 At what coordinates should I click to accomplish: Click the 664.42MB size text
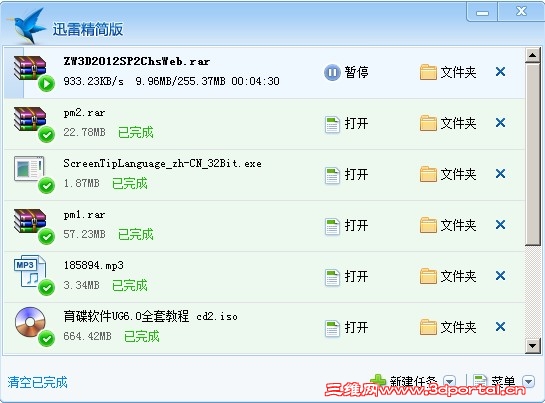click(x=87, y=336)
